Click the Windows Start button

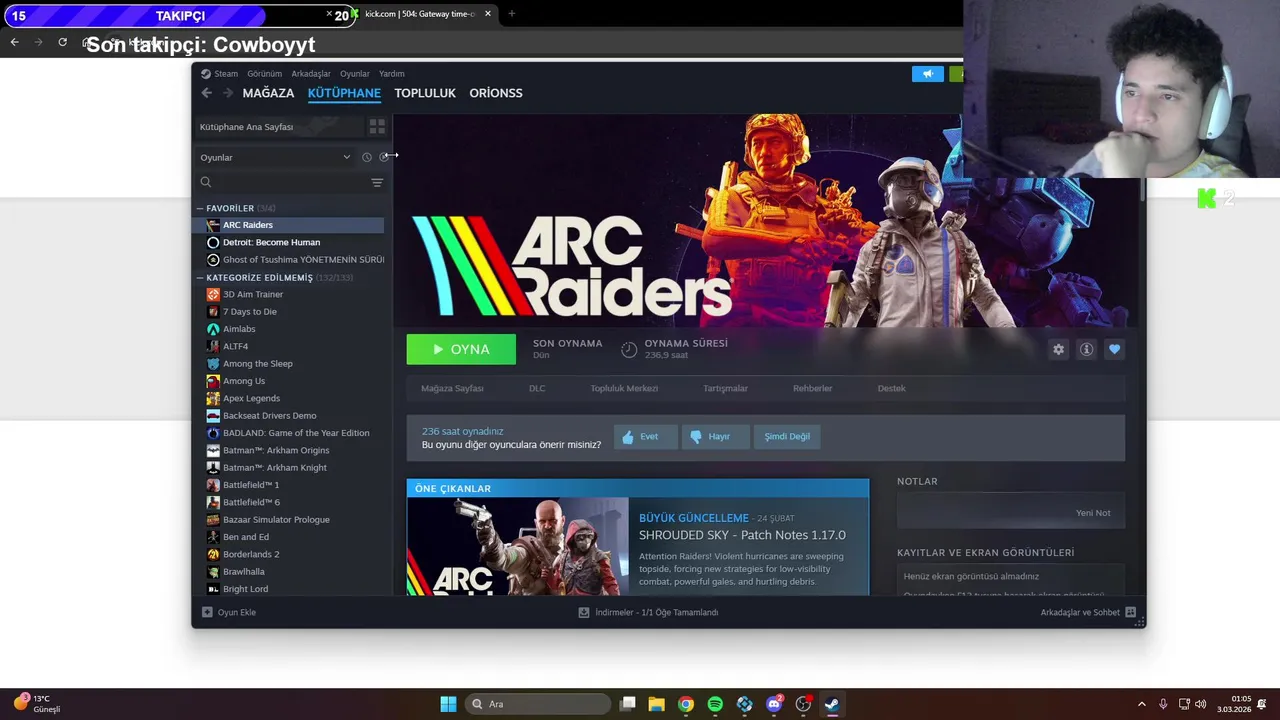pos(448,704)
